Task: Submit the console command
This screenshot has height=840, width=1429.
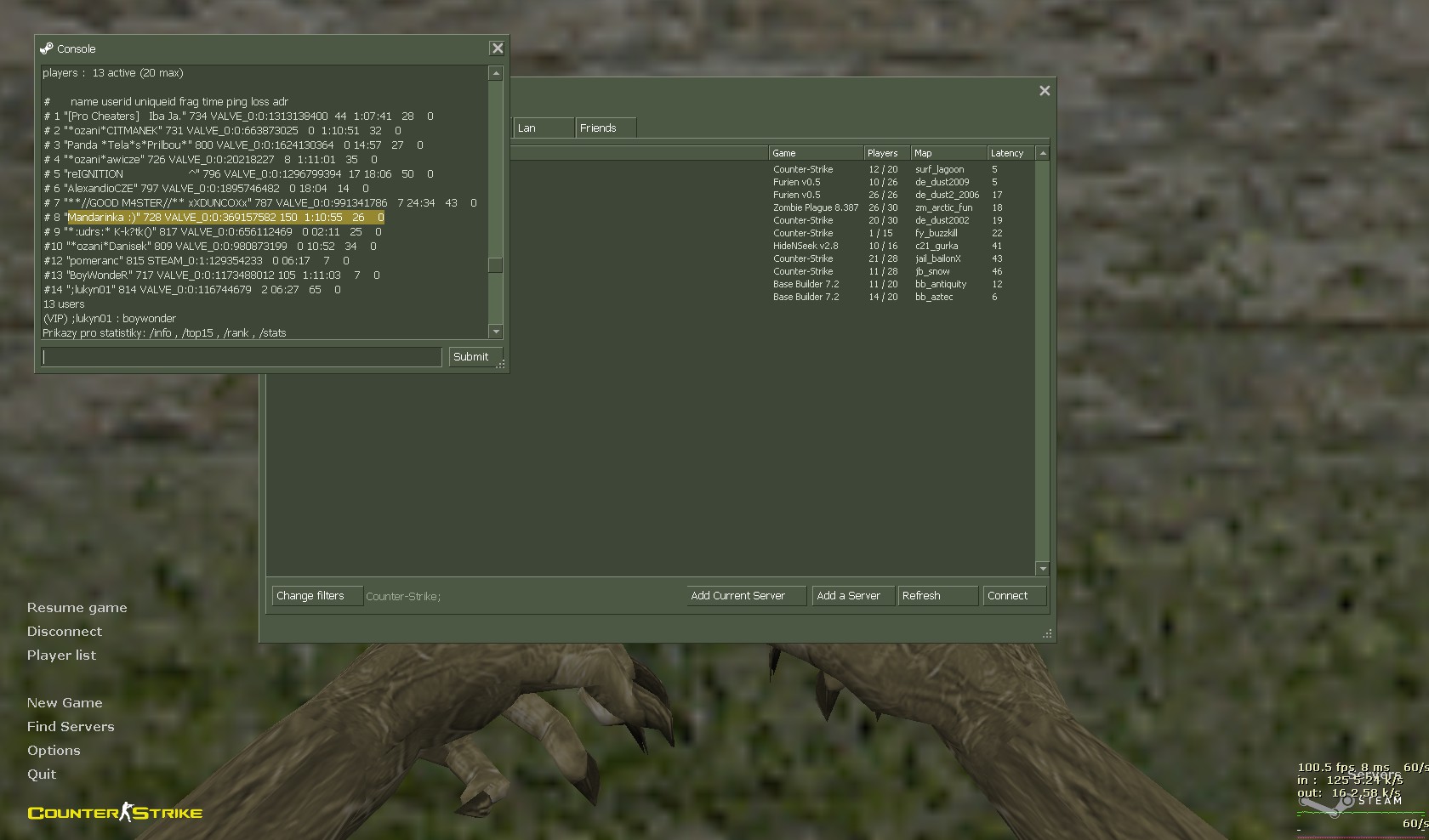Action: [475, 357]
